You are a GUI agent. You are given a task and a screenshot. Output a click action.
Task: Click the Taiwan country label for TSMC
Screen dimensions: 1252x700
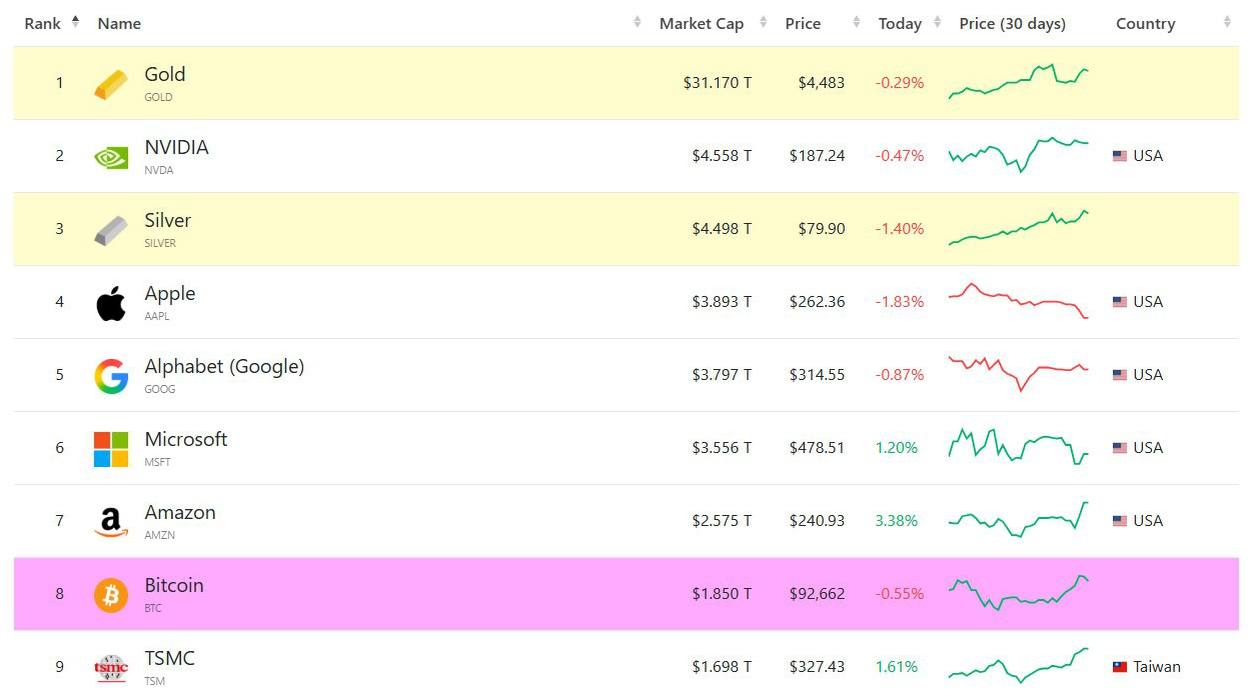coord(1156,667)
